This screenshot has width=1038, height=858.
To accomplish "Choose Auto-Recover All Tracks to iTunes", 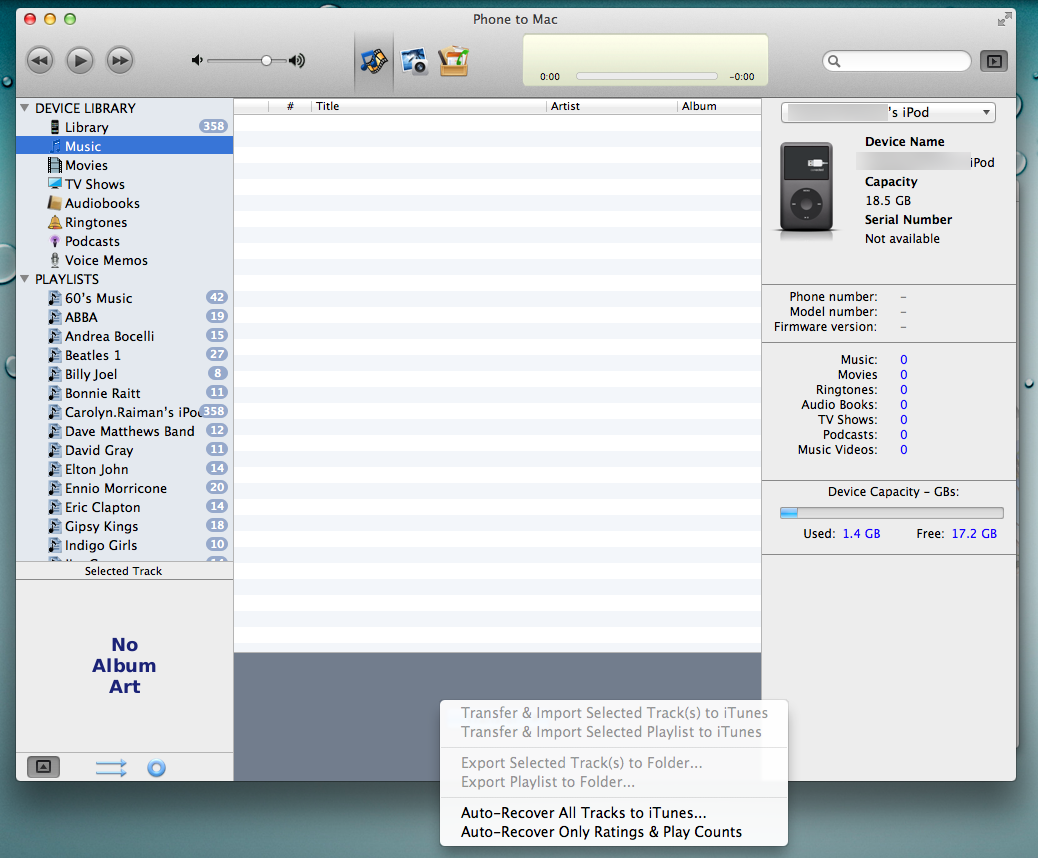I will 583,813.
